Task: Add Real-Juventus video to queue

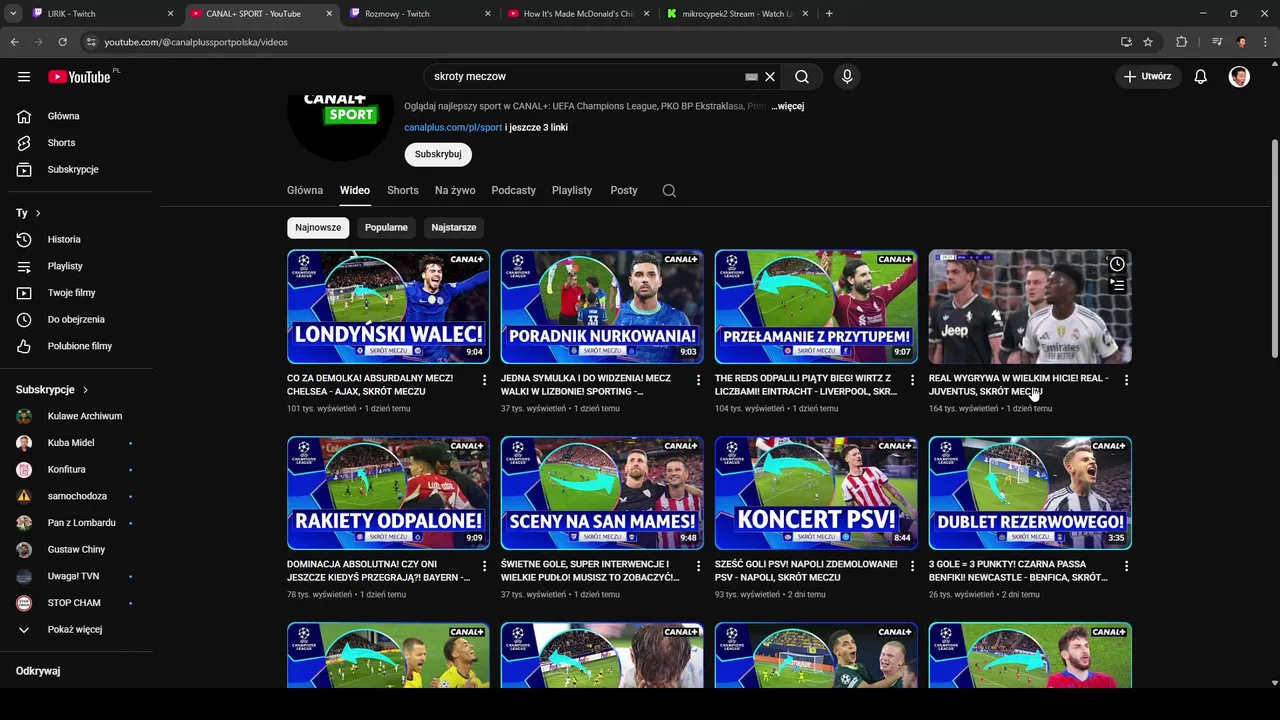Action: (1117, 286)
